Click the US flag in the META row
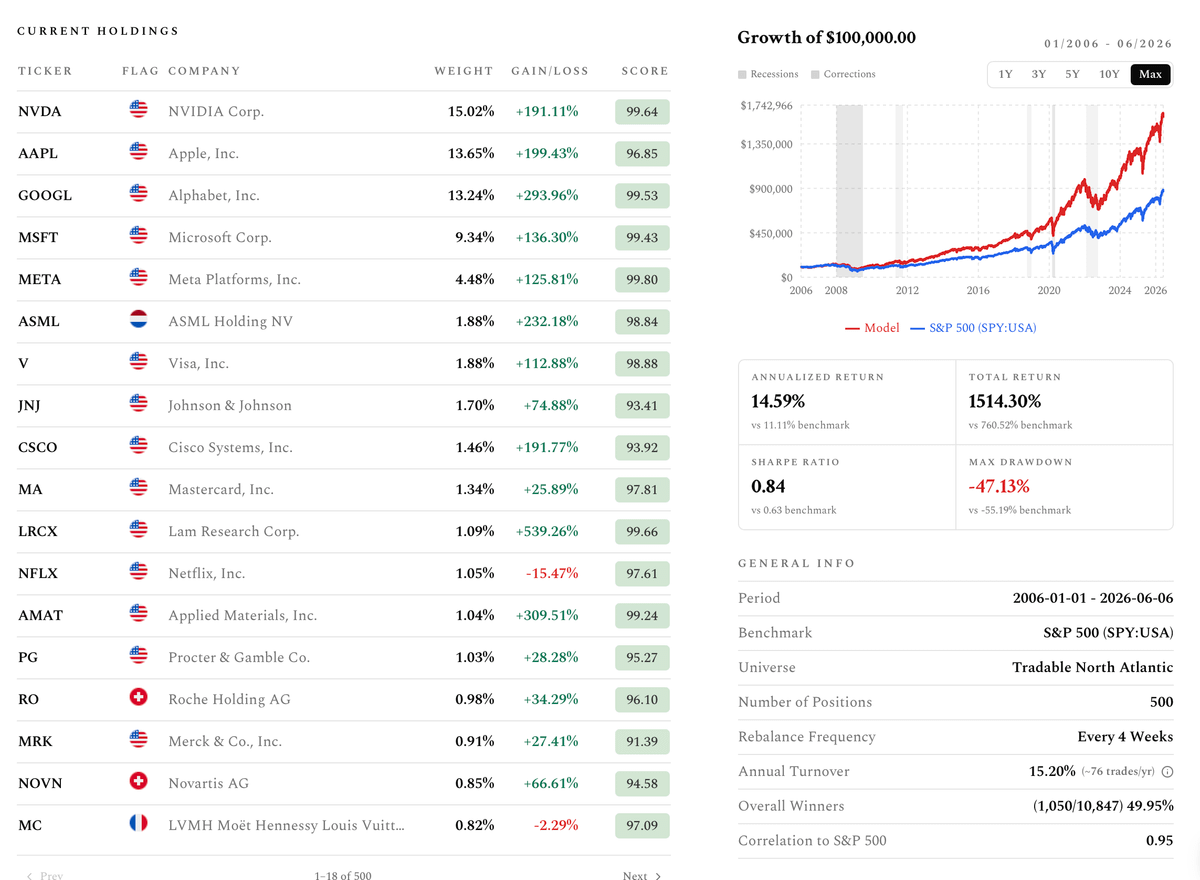 click(139, 278)
